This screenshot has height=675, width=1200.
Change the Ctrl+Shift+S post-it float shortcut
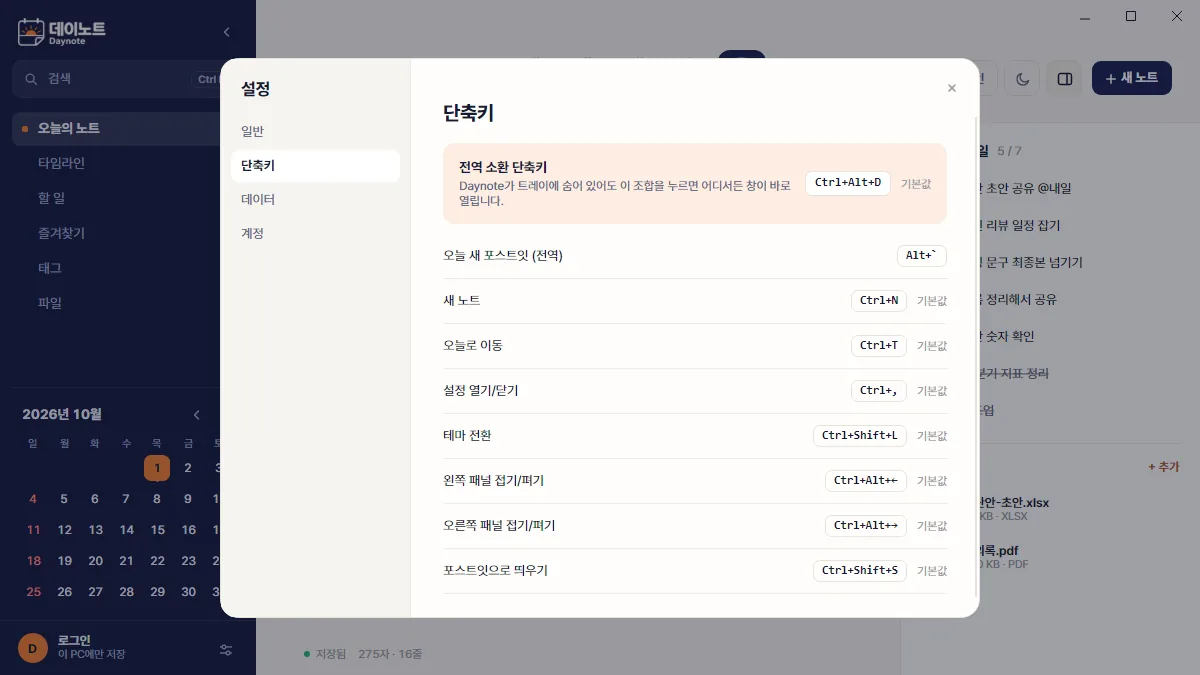[860, 571]
